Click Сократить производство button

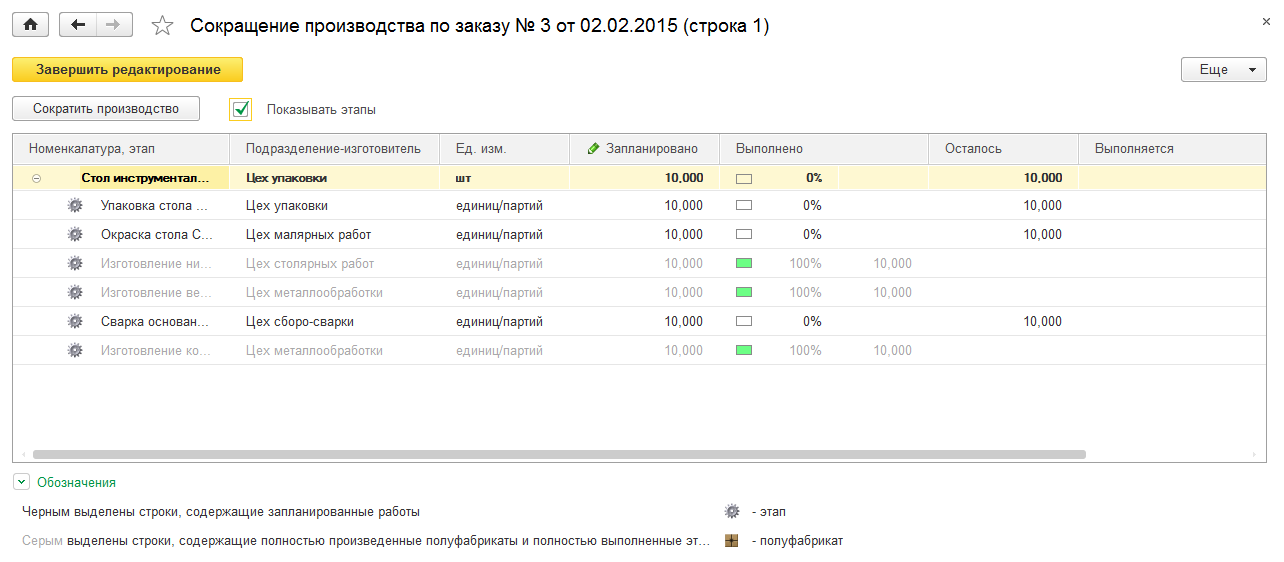pyautogui.click(x=106, y=108)
